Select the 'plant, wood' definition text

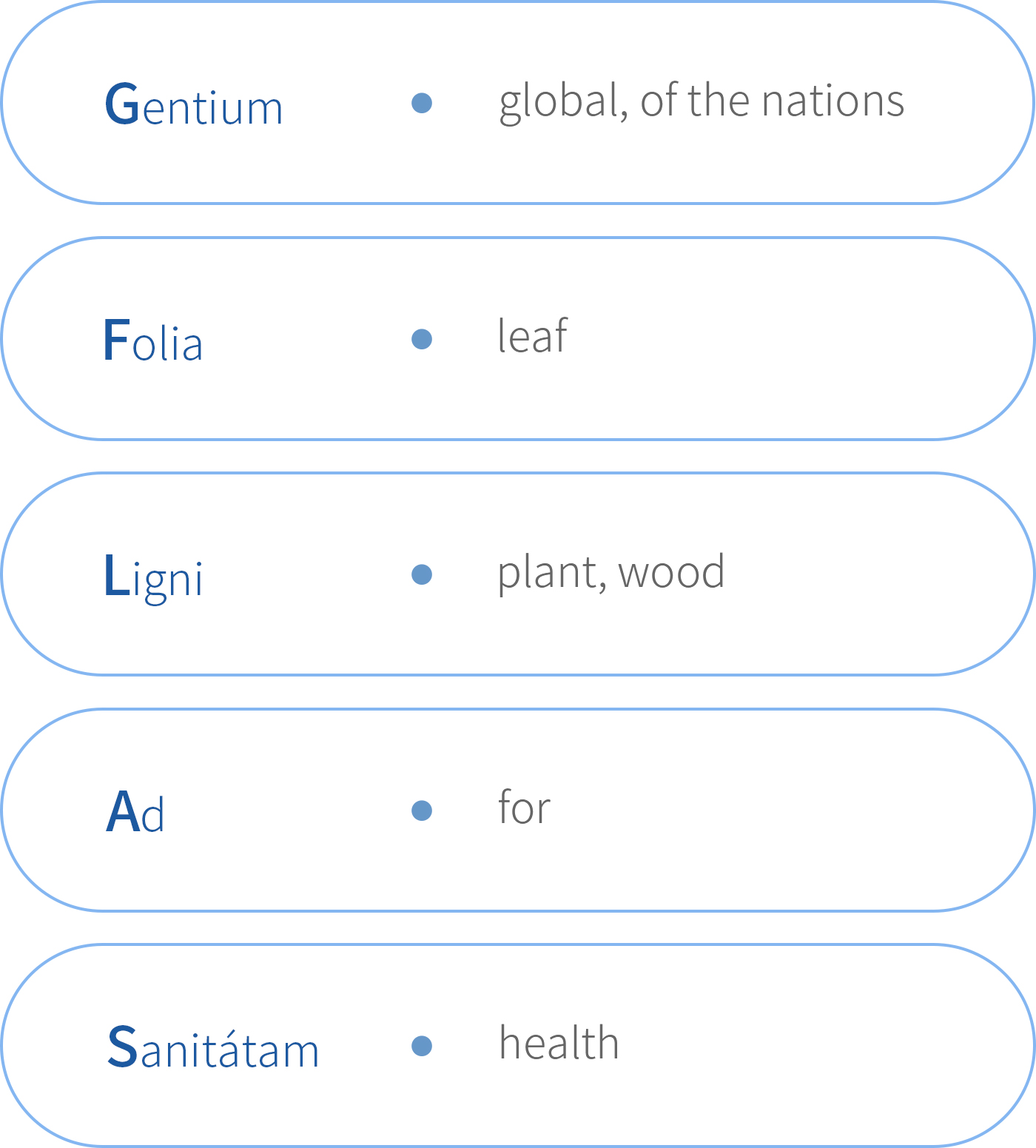click(x=611, y=572)
